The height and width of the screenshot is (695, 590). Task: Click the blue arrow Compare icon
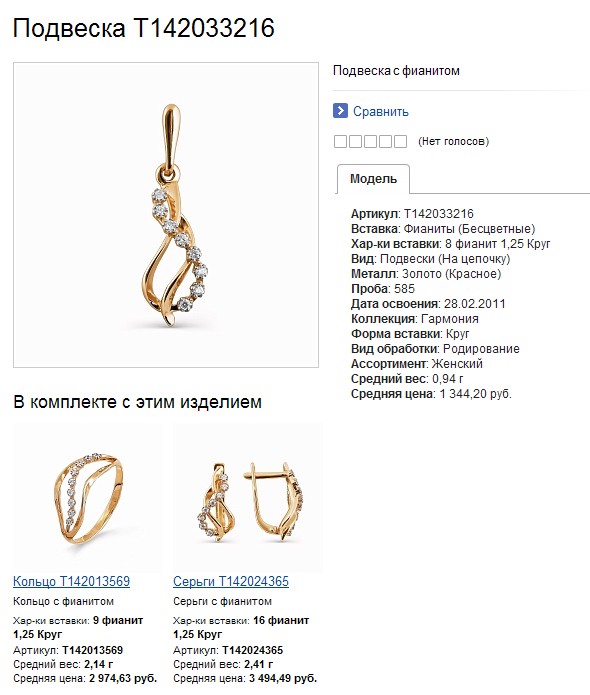coord(340,110)
